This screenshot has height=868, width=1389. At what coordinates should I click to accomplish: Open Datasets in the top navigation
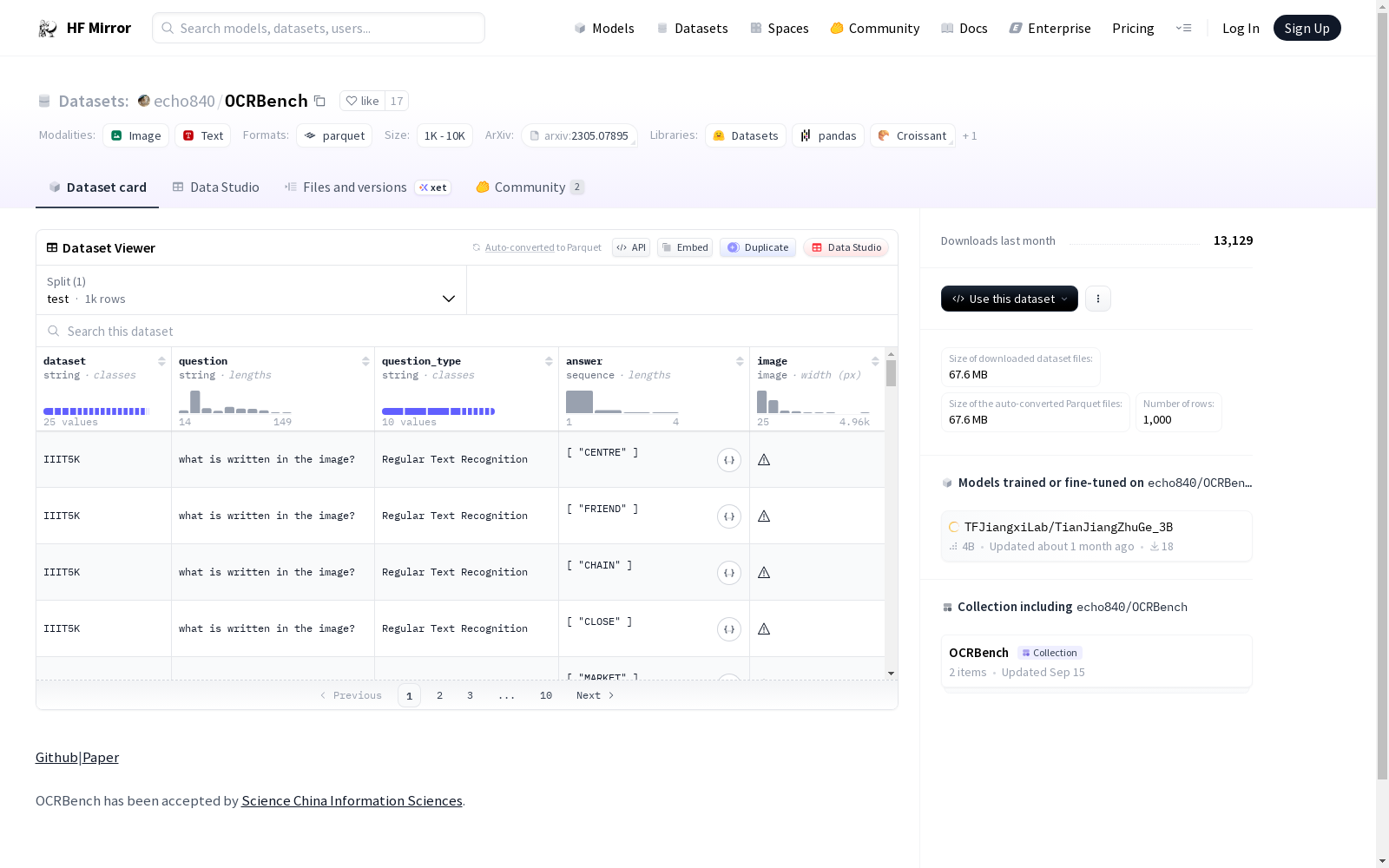click(x=693, y=29)
